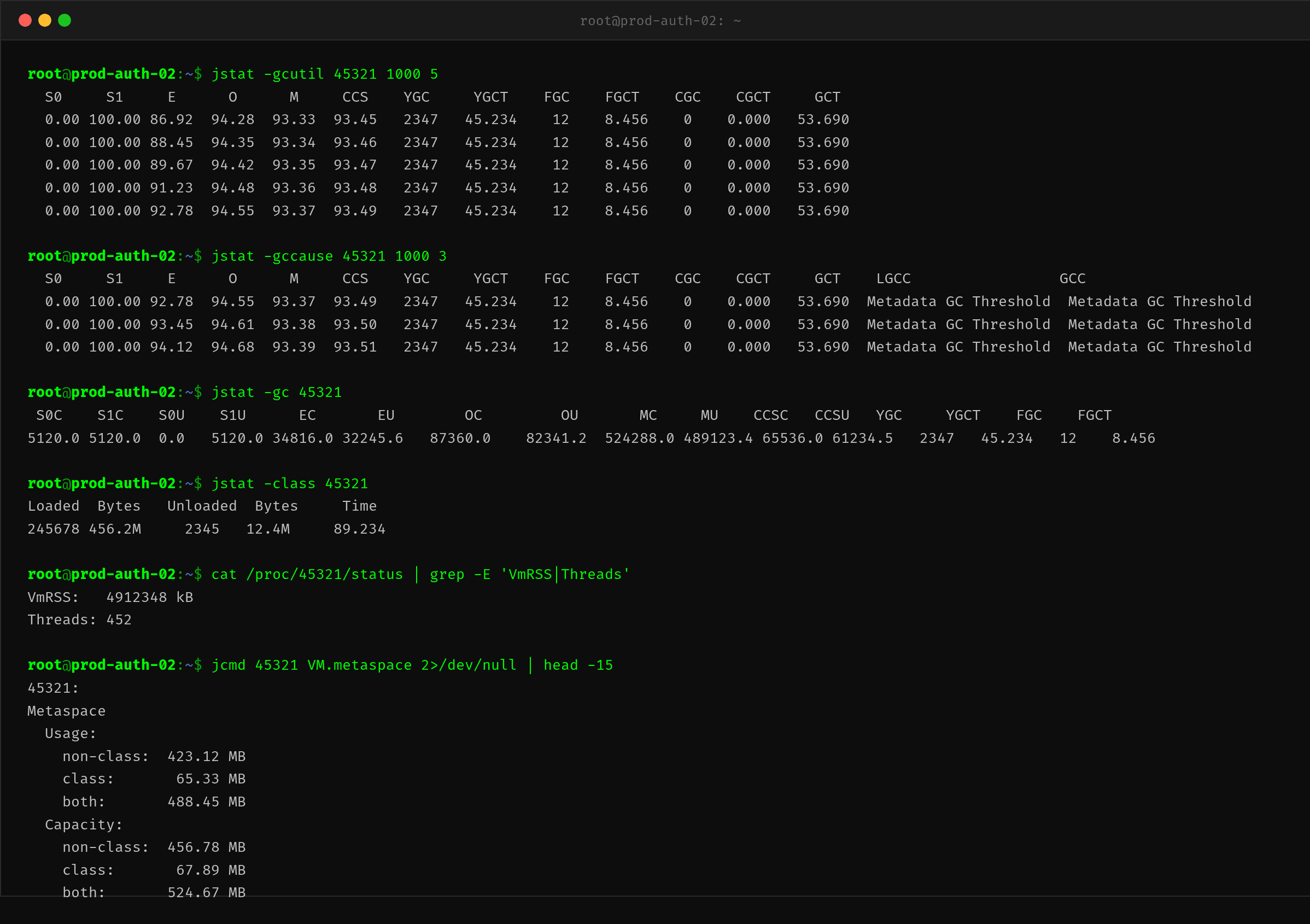Click usage both value 488.45 MB
The height and width of the screenshot is (924, 1310).
207,803
